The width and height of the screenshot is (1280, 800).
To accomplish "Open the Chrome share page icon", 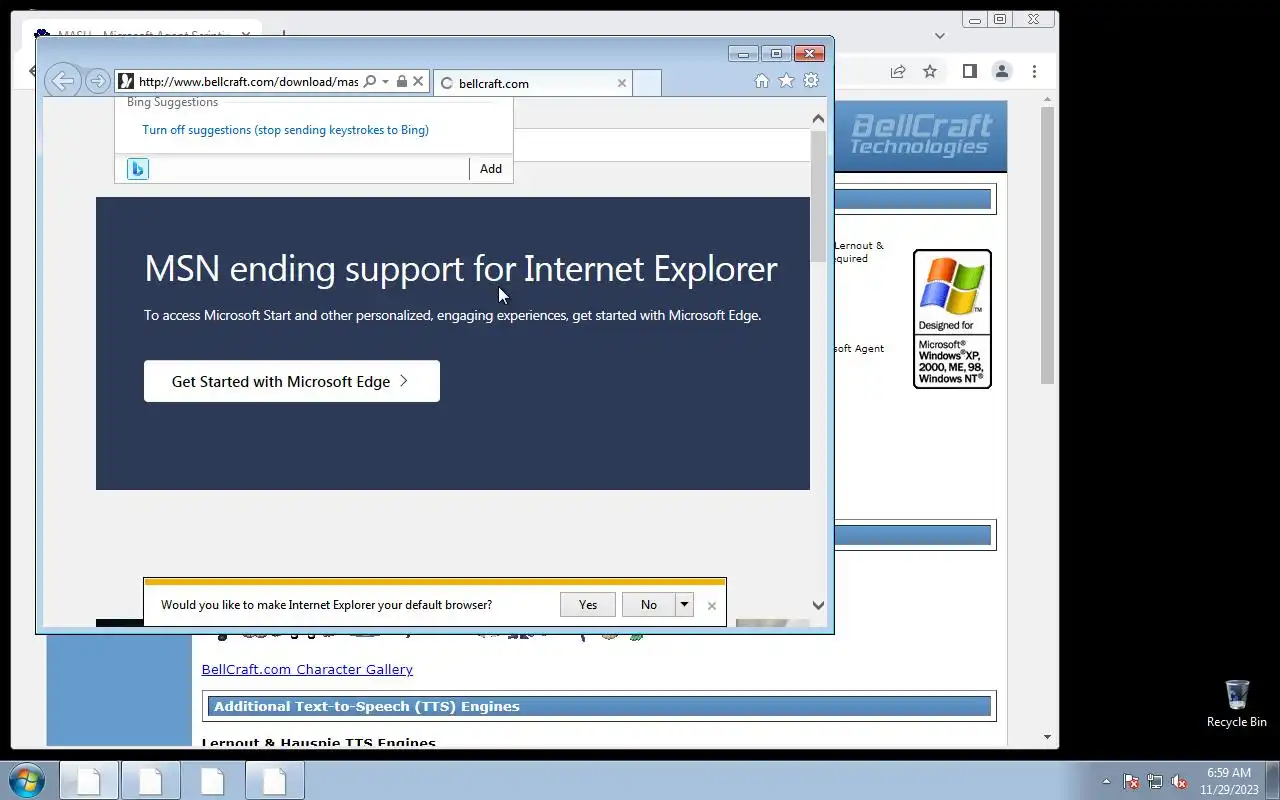I will (x=898, y=71).
